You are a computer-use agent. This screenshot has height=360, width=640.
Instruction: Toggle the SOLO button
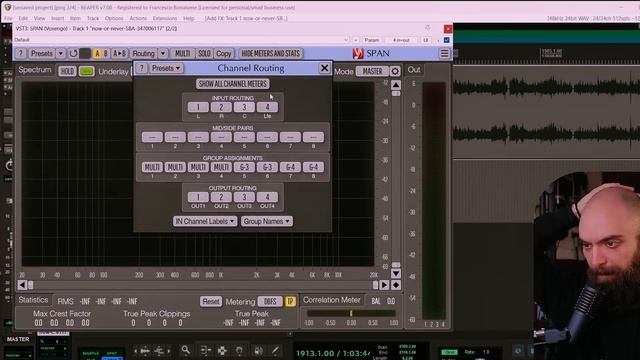204,53
